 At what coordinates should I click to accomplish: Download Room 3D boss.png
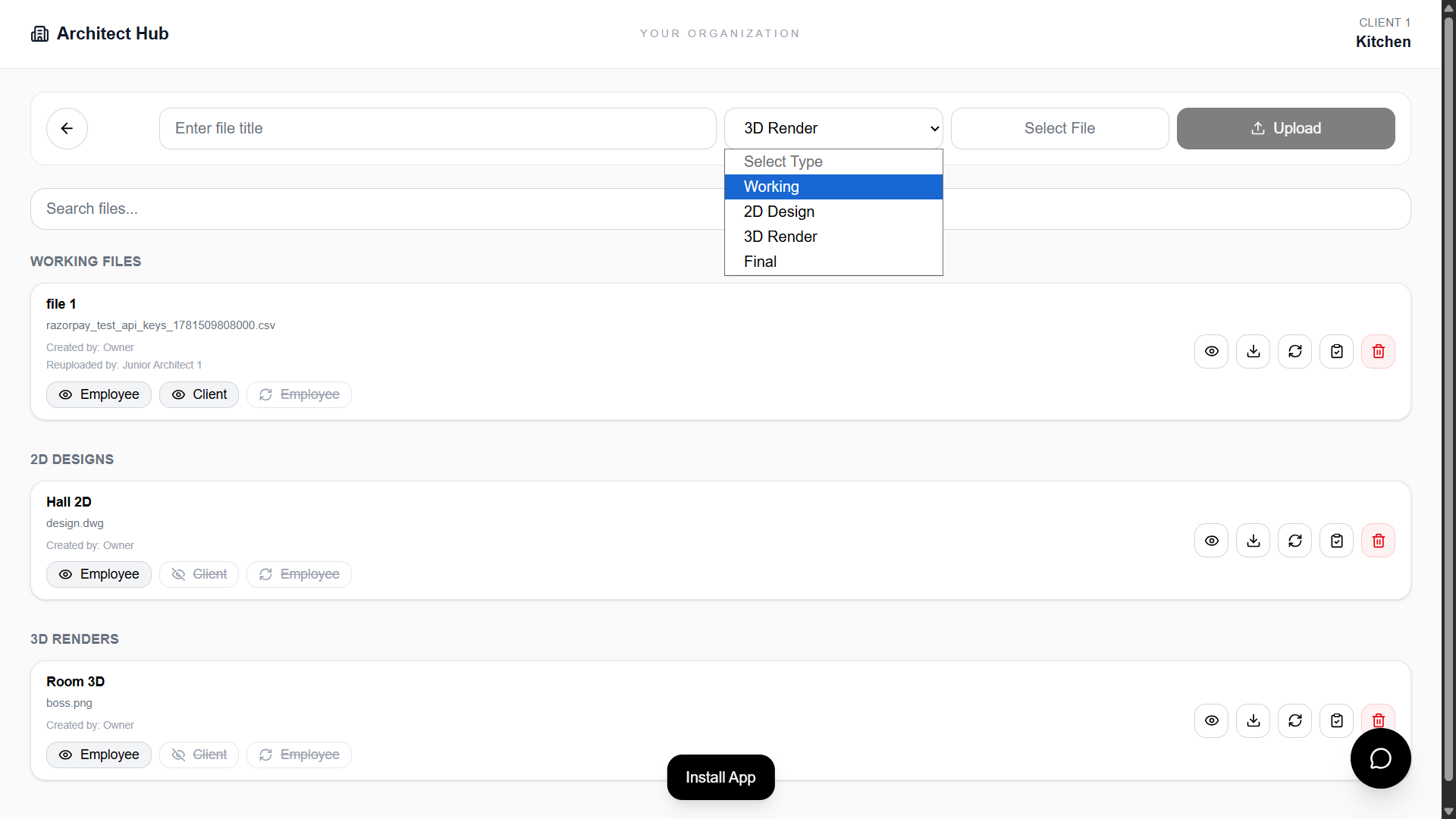1253,720
